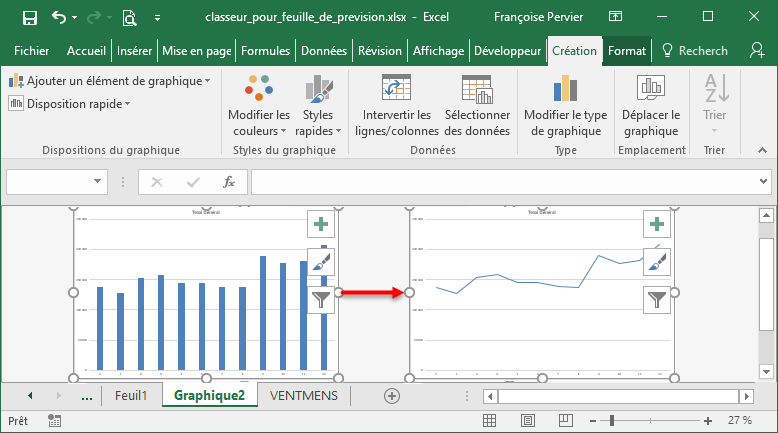Open the Name Box dropdown arrow
778x433 pixels.
98,182
